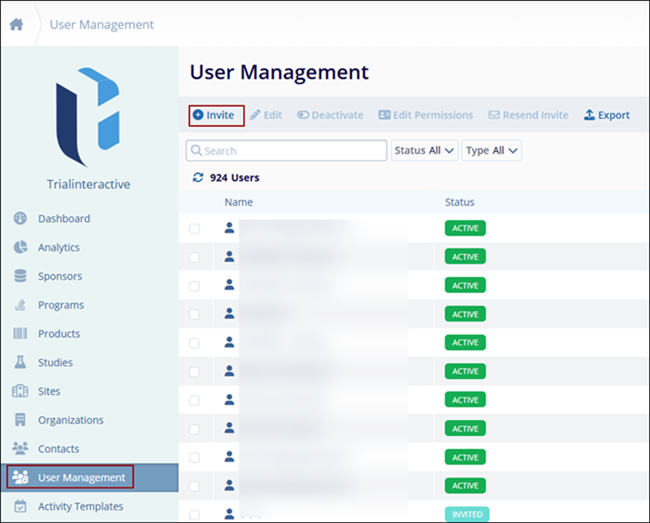Click the home icon in breadcrumb
Image resolution: width=650 pixels, height=523 pixels.
coord(17,24)
